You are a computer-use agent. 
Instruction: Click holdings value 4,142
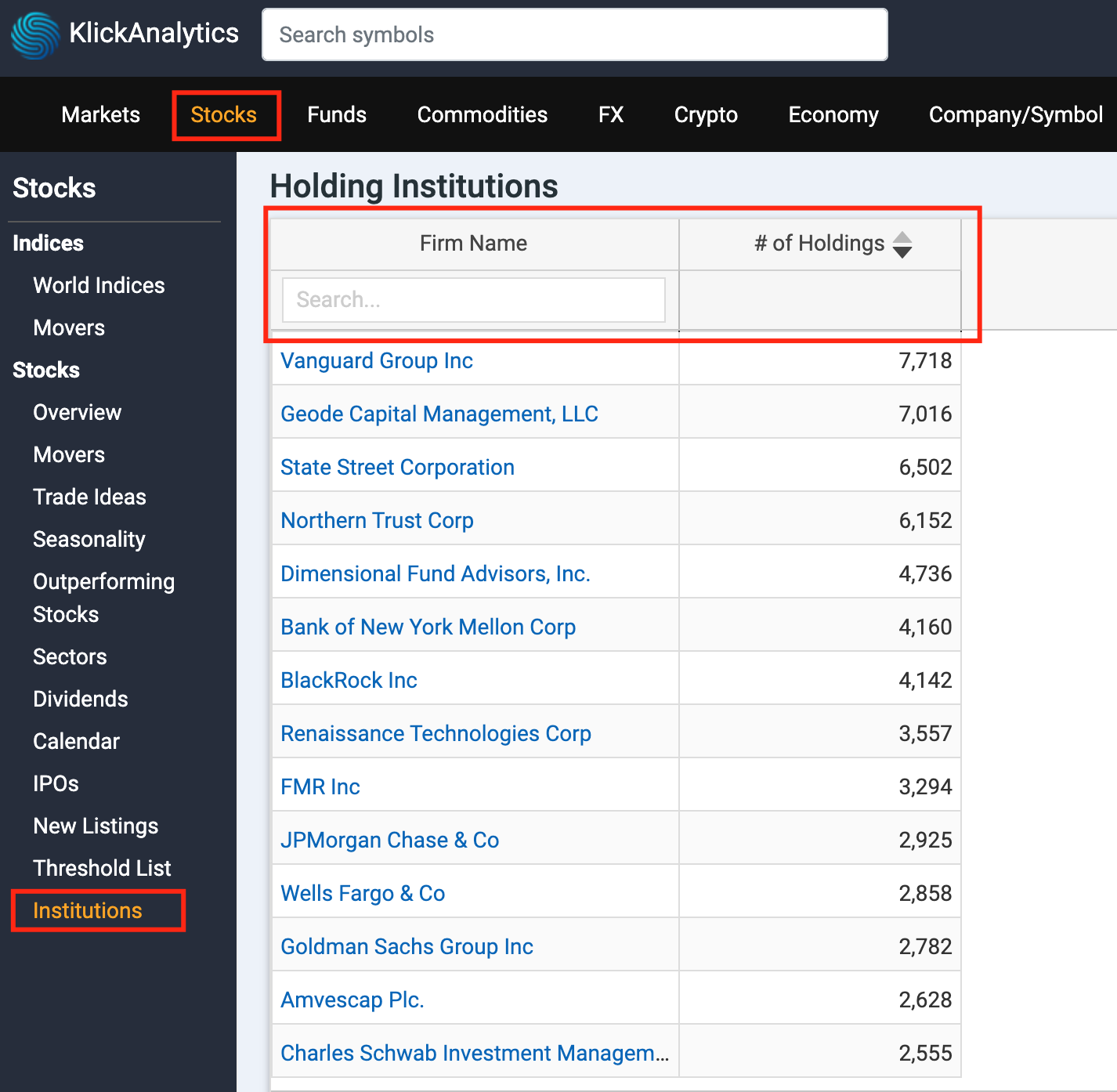point(925,680)
